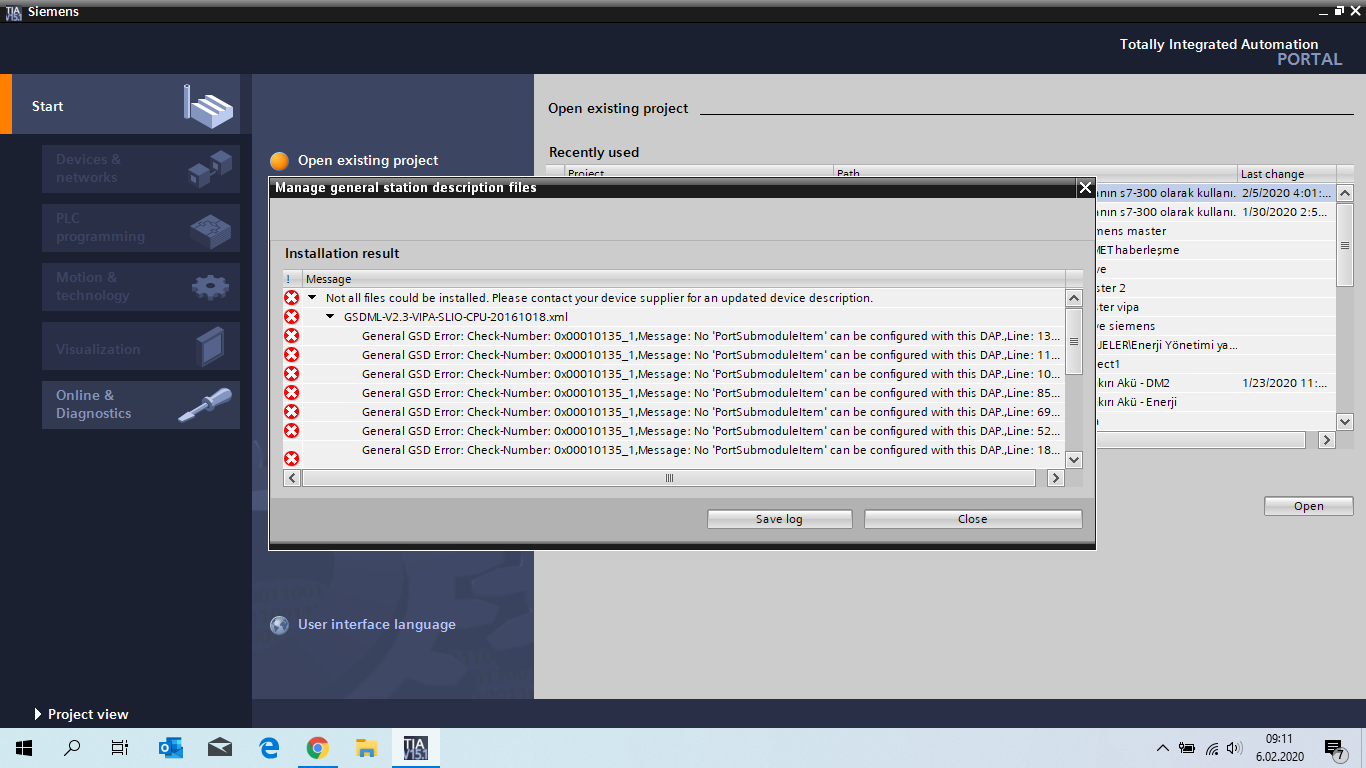Click the right arrow of the Recently used horizontal scrollbar

1328,440
